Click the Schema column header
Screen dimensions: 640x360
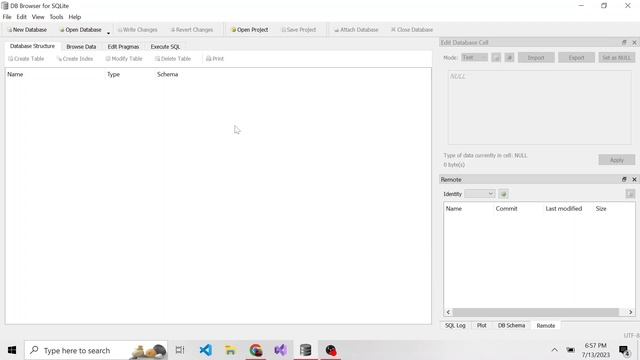167,74
